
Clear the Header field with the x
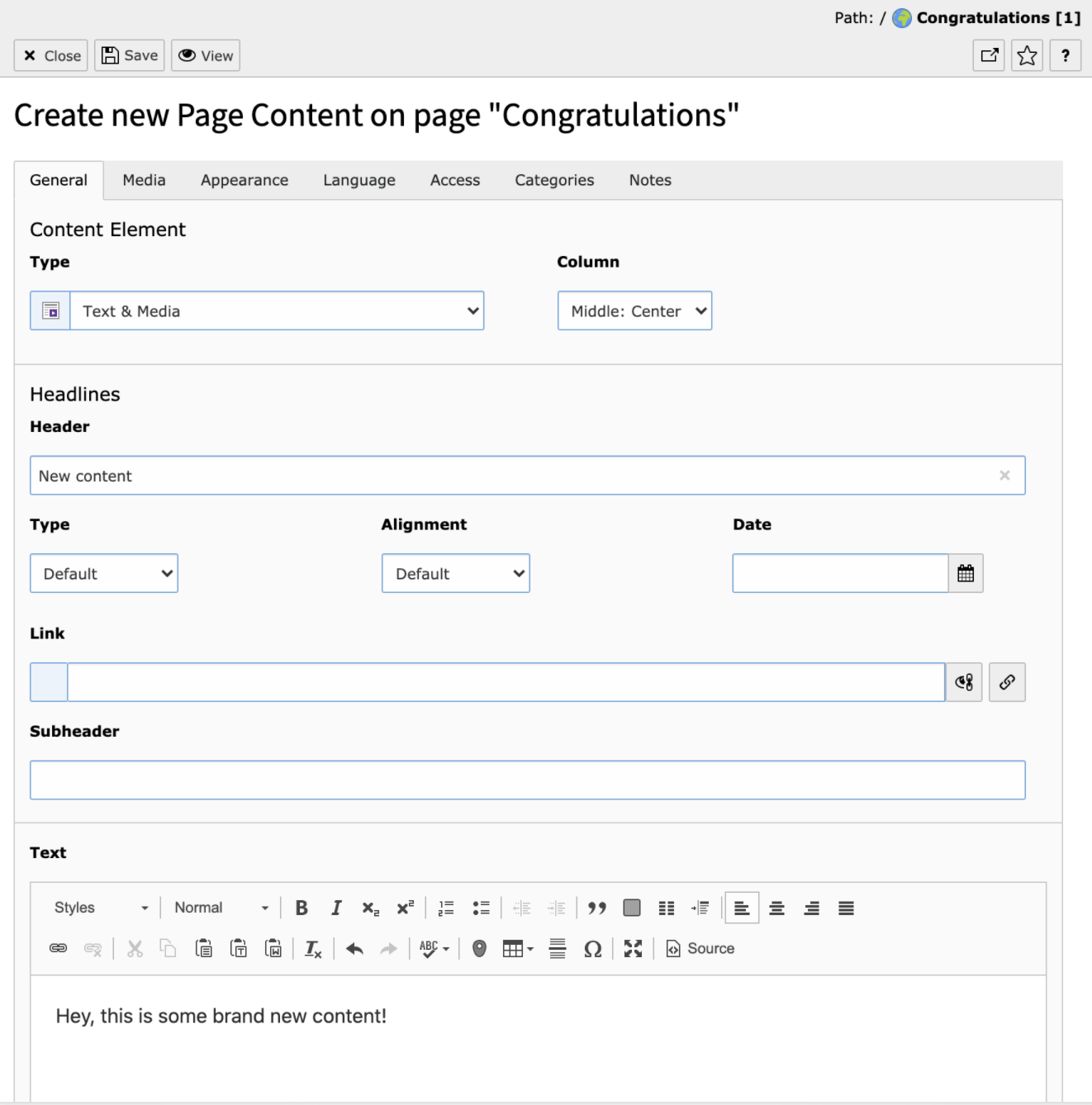(1004, 475)
